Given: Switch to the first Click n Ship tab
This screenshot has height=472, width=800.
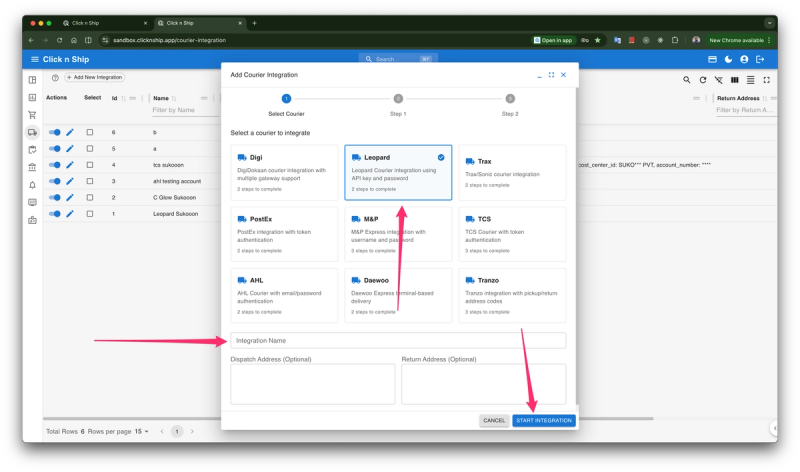Looking at the screenshot, I should pos(105,23).
